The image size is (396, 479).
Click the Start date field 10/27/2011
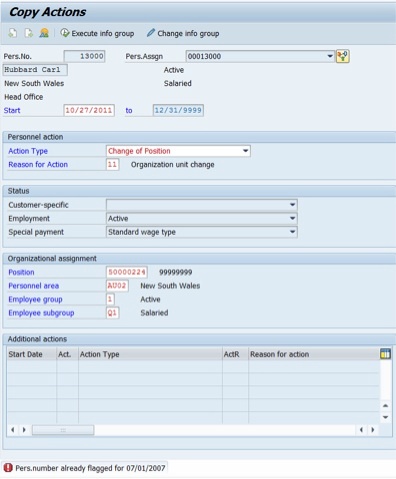[x=89, y=110]
